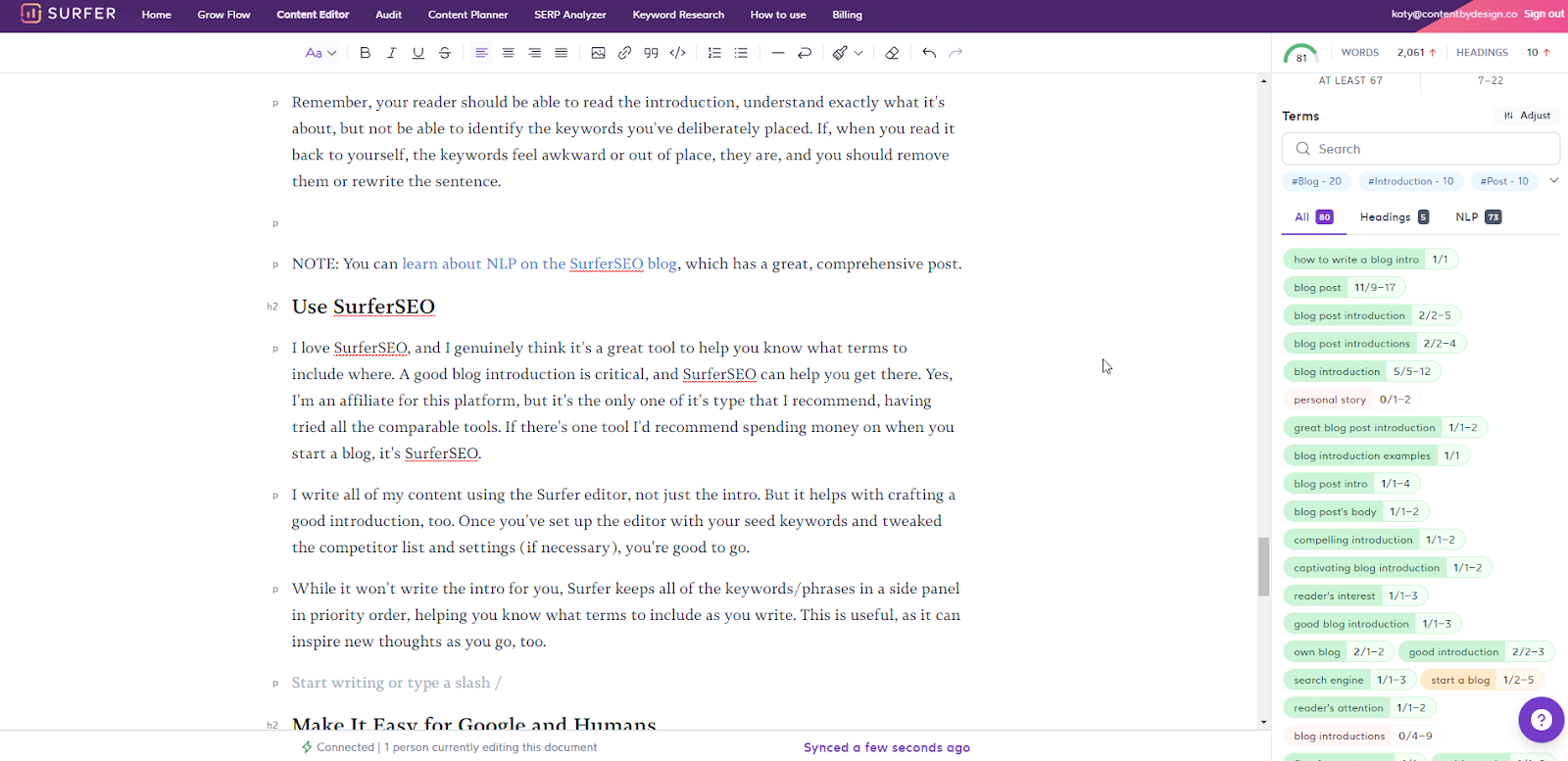Create a numbered list
The height and width of the screenshot is (761, 1568).
(x=714, y=53)
